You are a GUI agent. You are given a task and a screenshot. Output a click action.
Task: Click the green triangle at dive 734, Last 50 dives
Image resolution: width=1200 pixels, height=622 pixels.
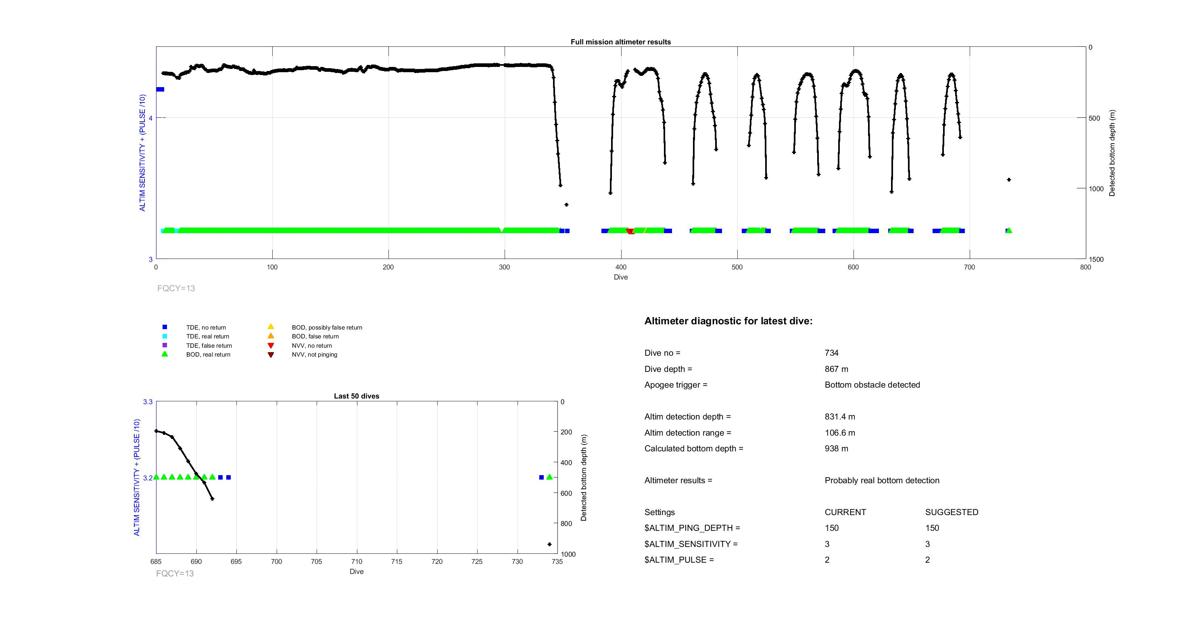click(549, 477)
